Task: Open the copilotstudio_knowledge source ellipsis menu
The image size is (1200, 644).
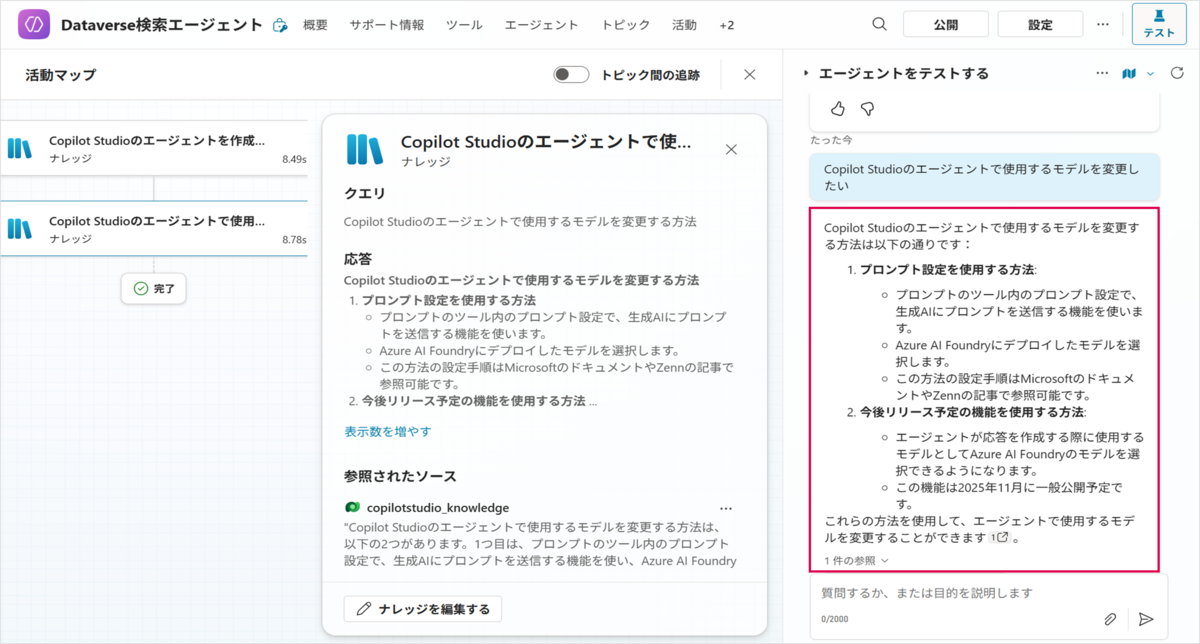Action: click(x=726, y=507)
